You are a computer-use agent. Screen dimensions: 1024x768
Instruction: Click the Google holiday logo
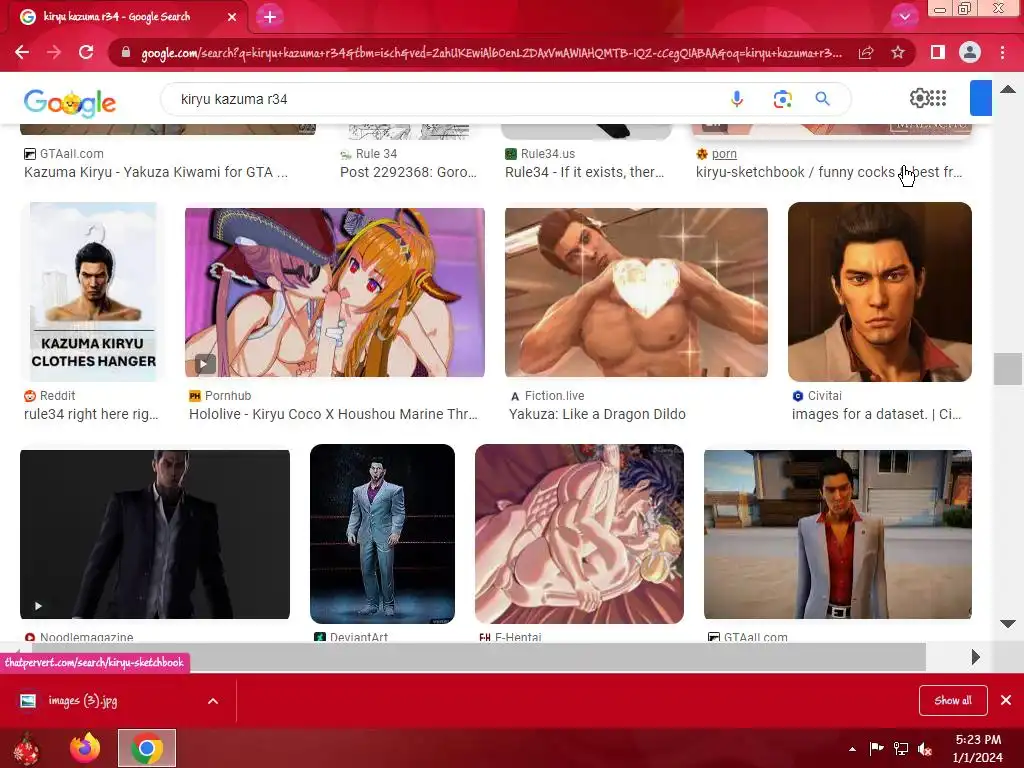pos(70,103)
